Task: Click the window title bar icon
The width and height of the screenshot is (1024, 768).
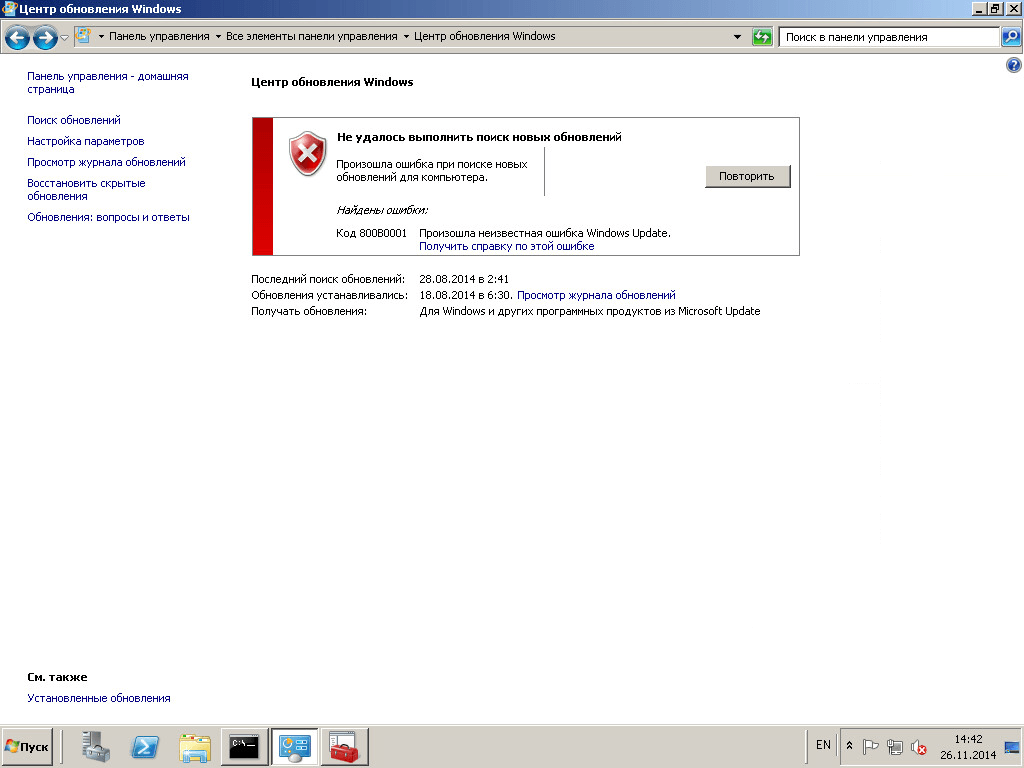Action: click(x=9, y=9)
